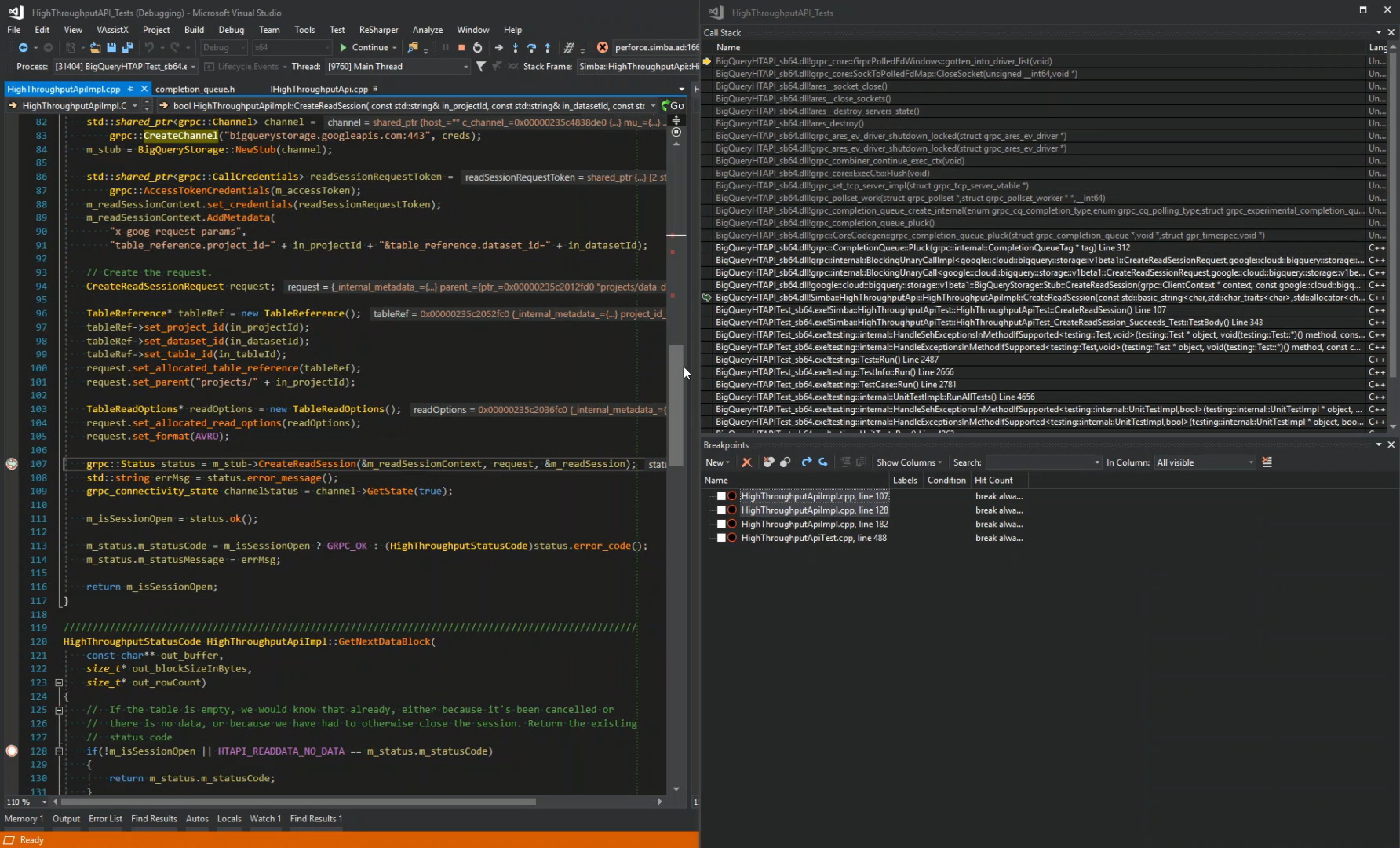Select the Save All toolbar icon

pyautogui.click(x=128, y=47)
